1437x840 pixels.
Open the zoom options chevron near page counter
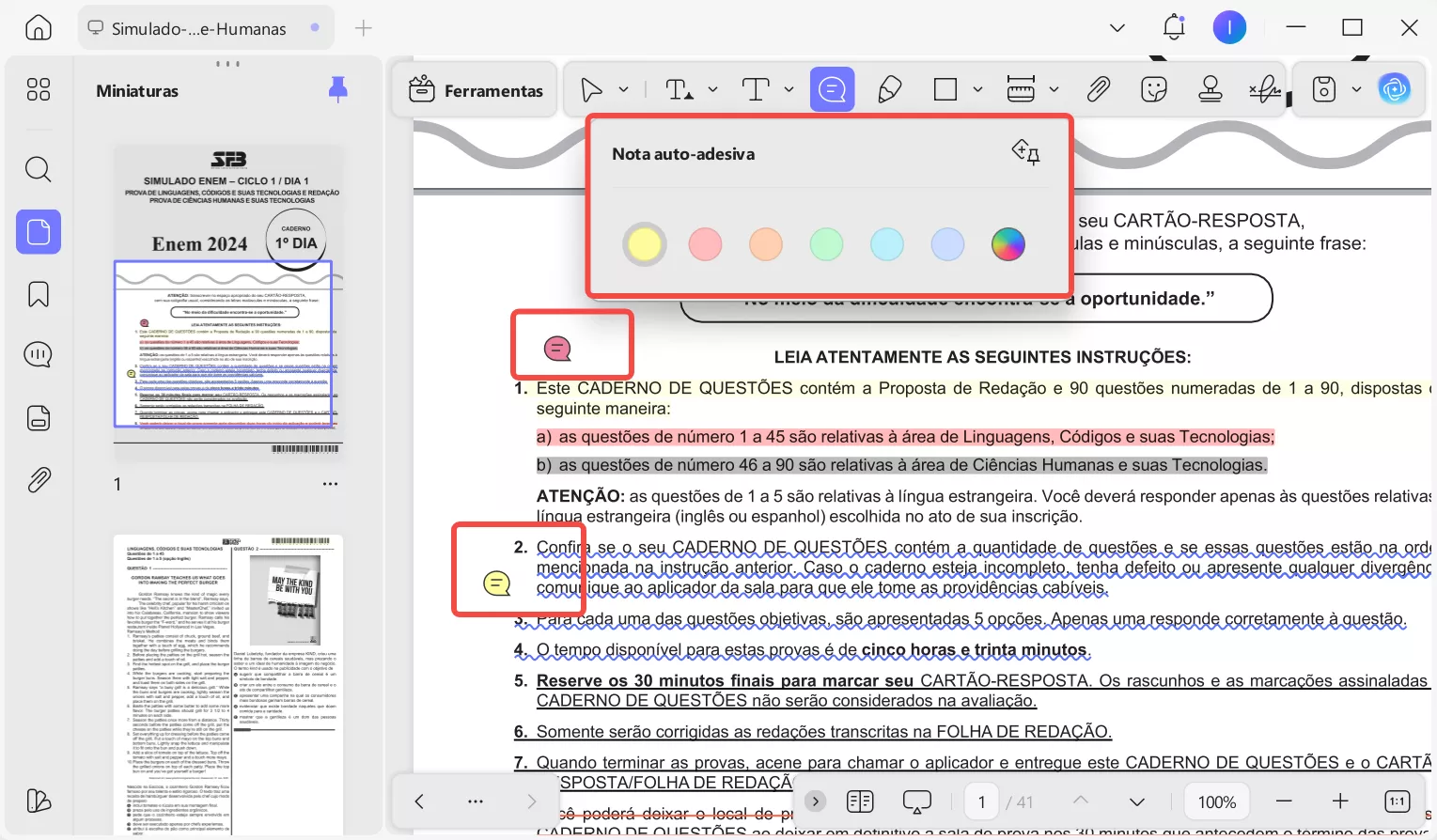point(1136,801)
